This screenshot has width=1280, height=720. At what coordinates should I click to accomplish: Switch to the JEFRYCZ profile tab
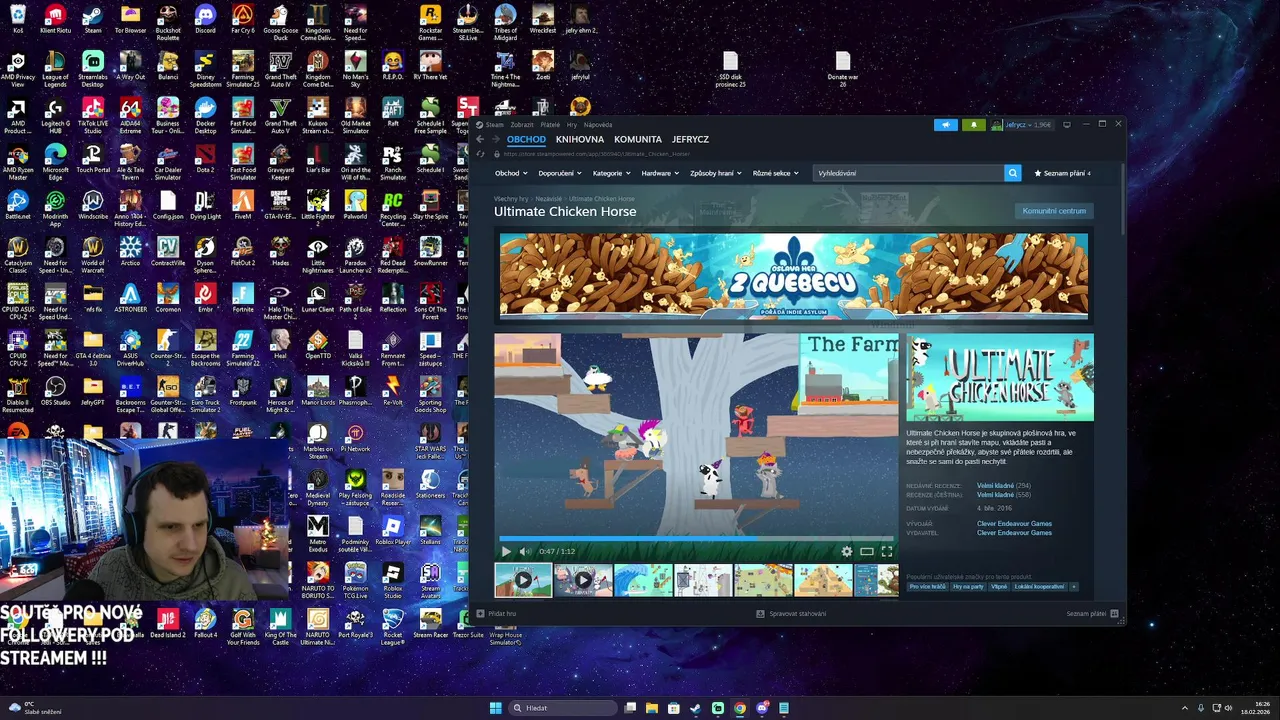pos(691,140)
